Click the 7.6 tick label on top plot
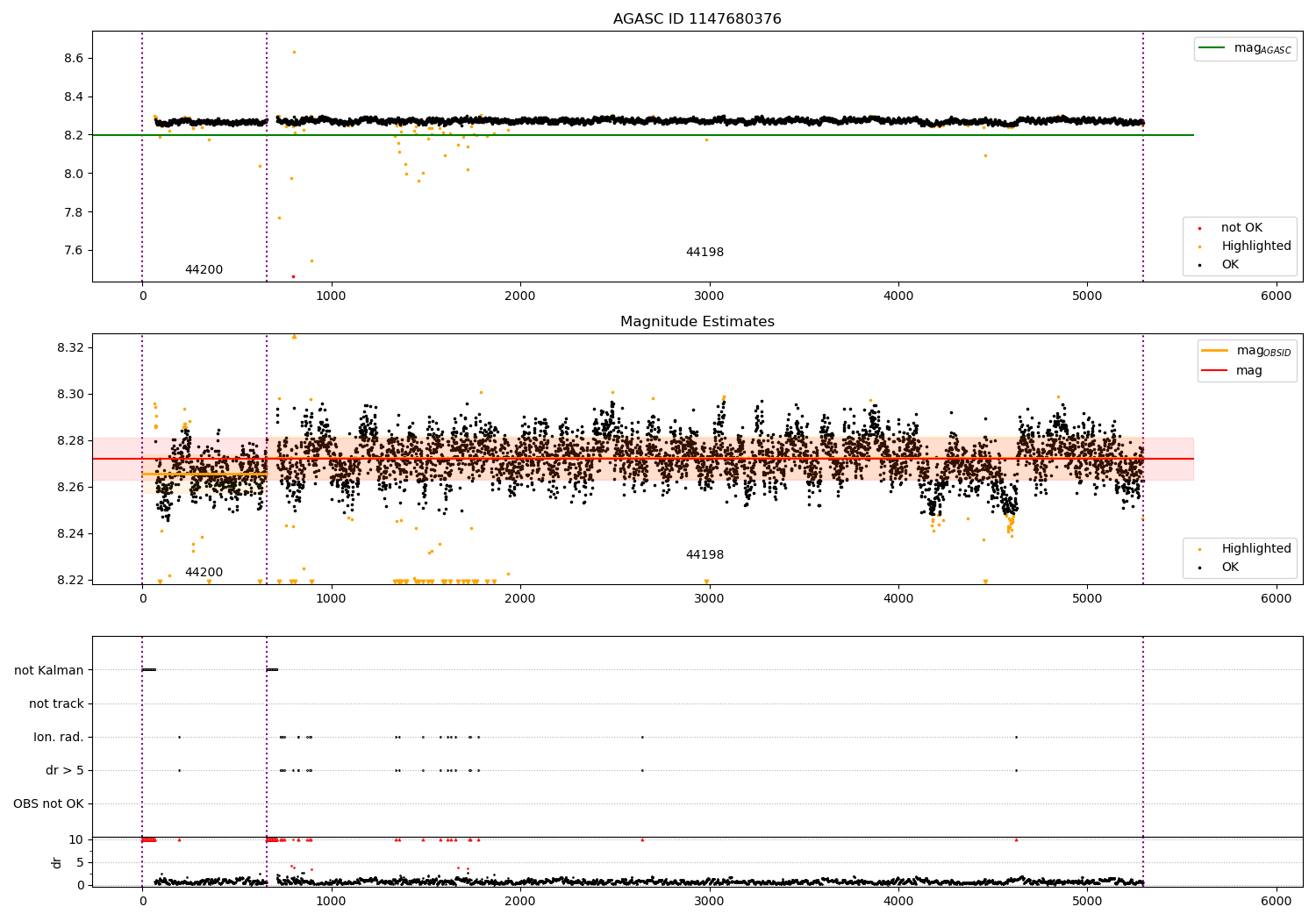 (73, 251)
